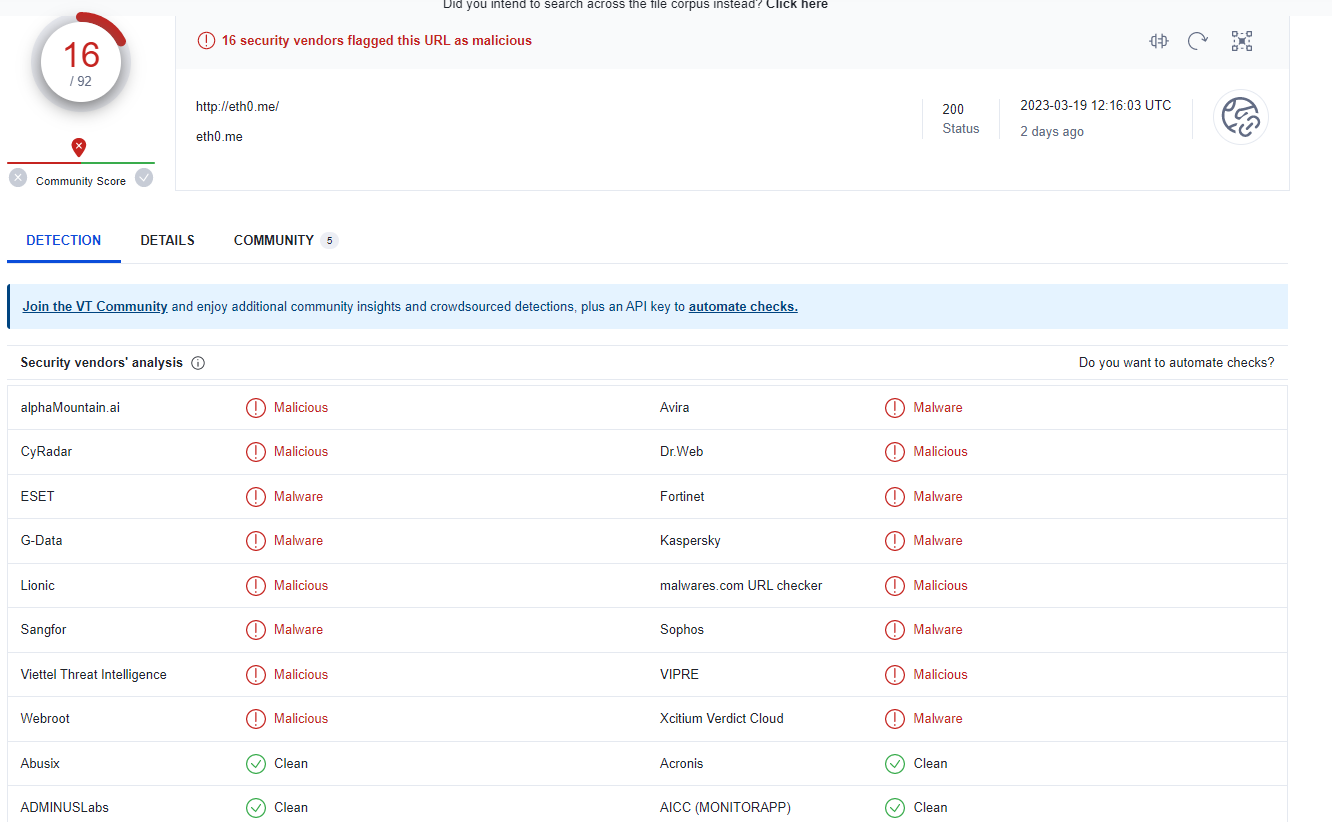Open the COMMUNITY tab showing 5 comments
1332x822 pixels.
click(276, 240)
